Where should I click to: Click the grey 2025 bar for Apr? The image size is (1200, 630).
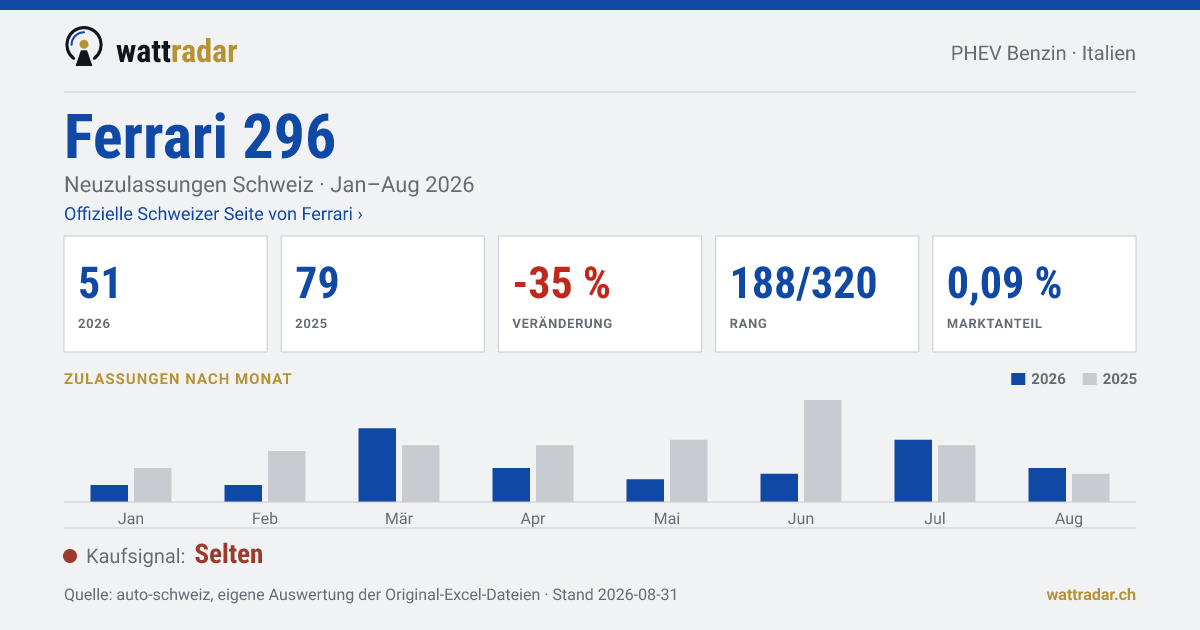pos(555,473)
